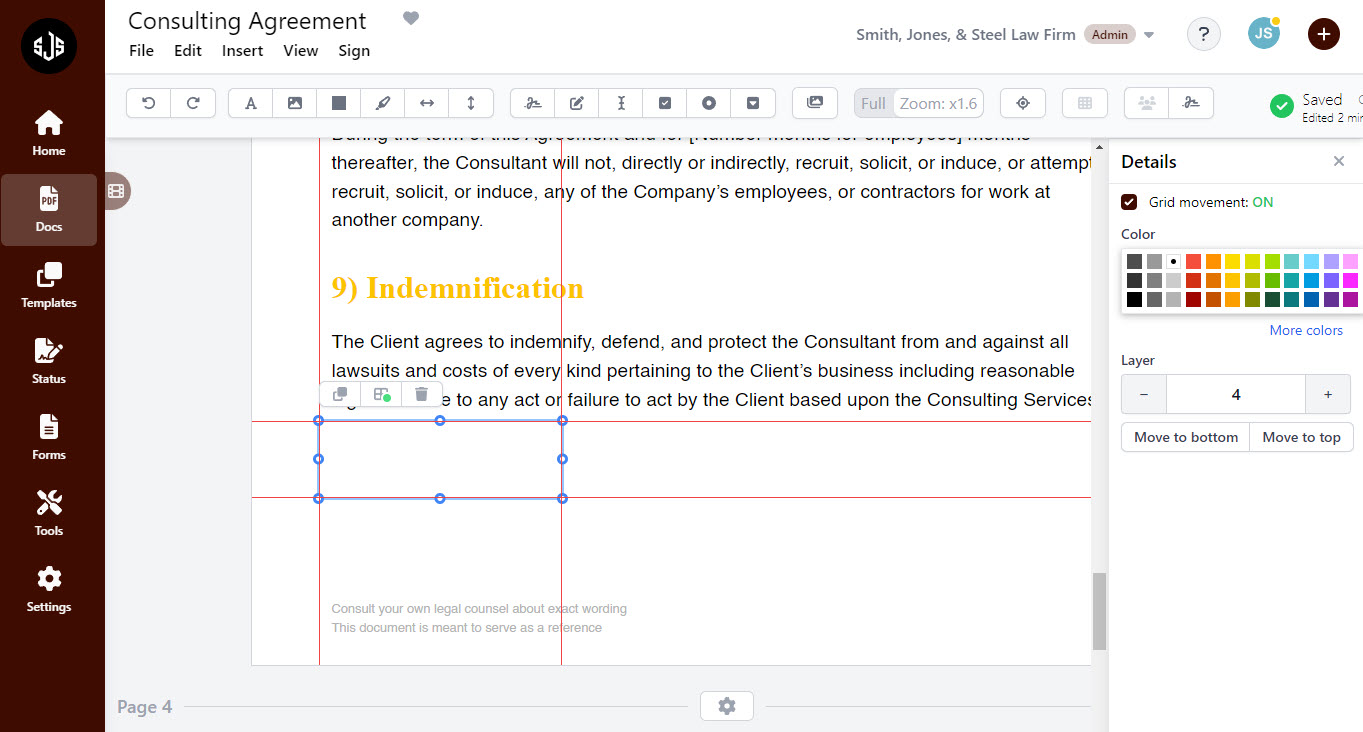Favorite the document with heart icon
1363x732 pixels.
click(411, 18)
